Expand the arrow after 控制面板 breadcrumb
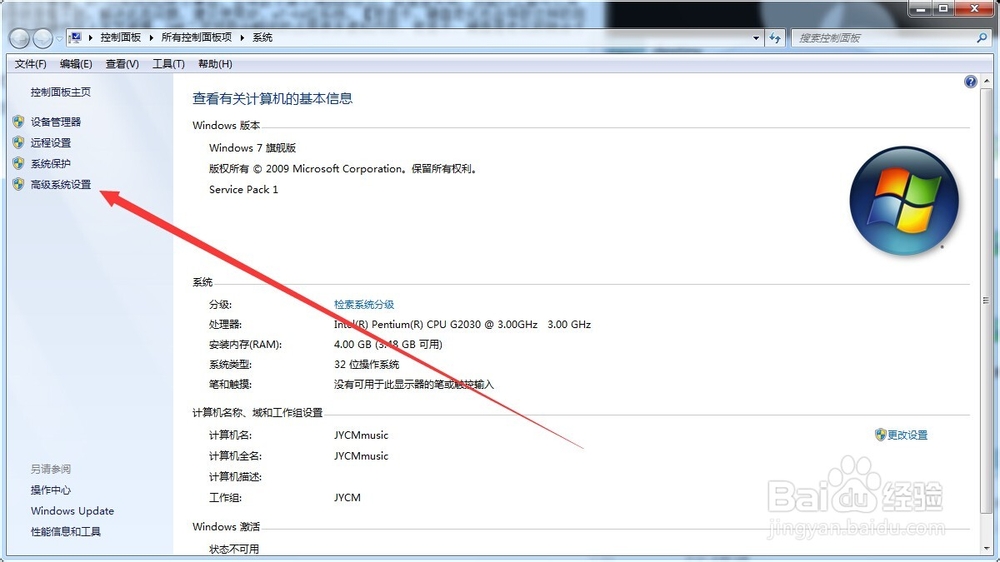Screen dimensions: 1000x562 point(151,38)
